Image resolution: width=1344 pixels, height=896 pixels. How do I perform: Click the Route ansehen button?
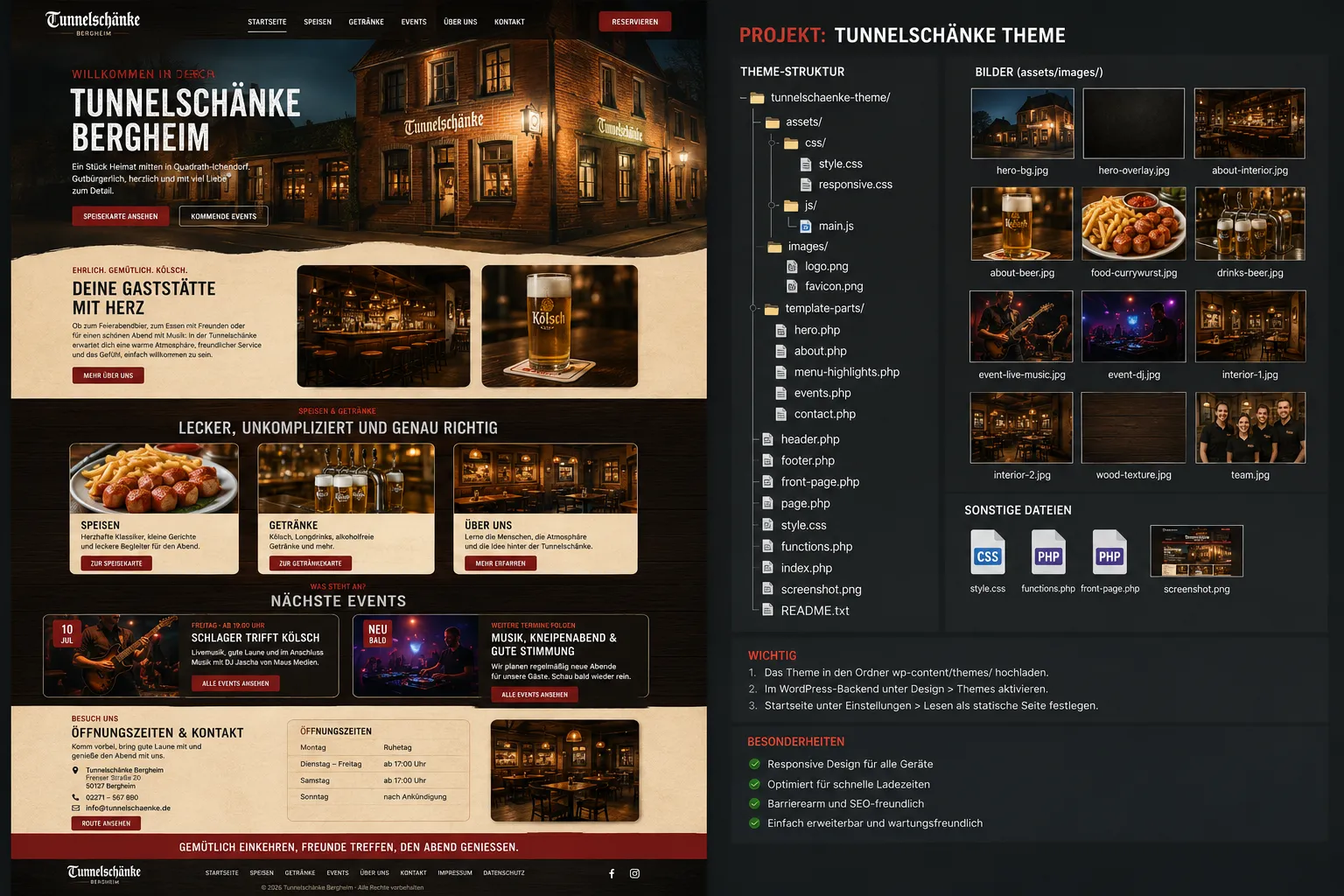click(106, 823)
